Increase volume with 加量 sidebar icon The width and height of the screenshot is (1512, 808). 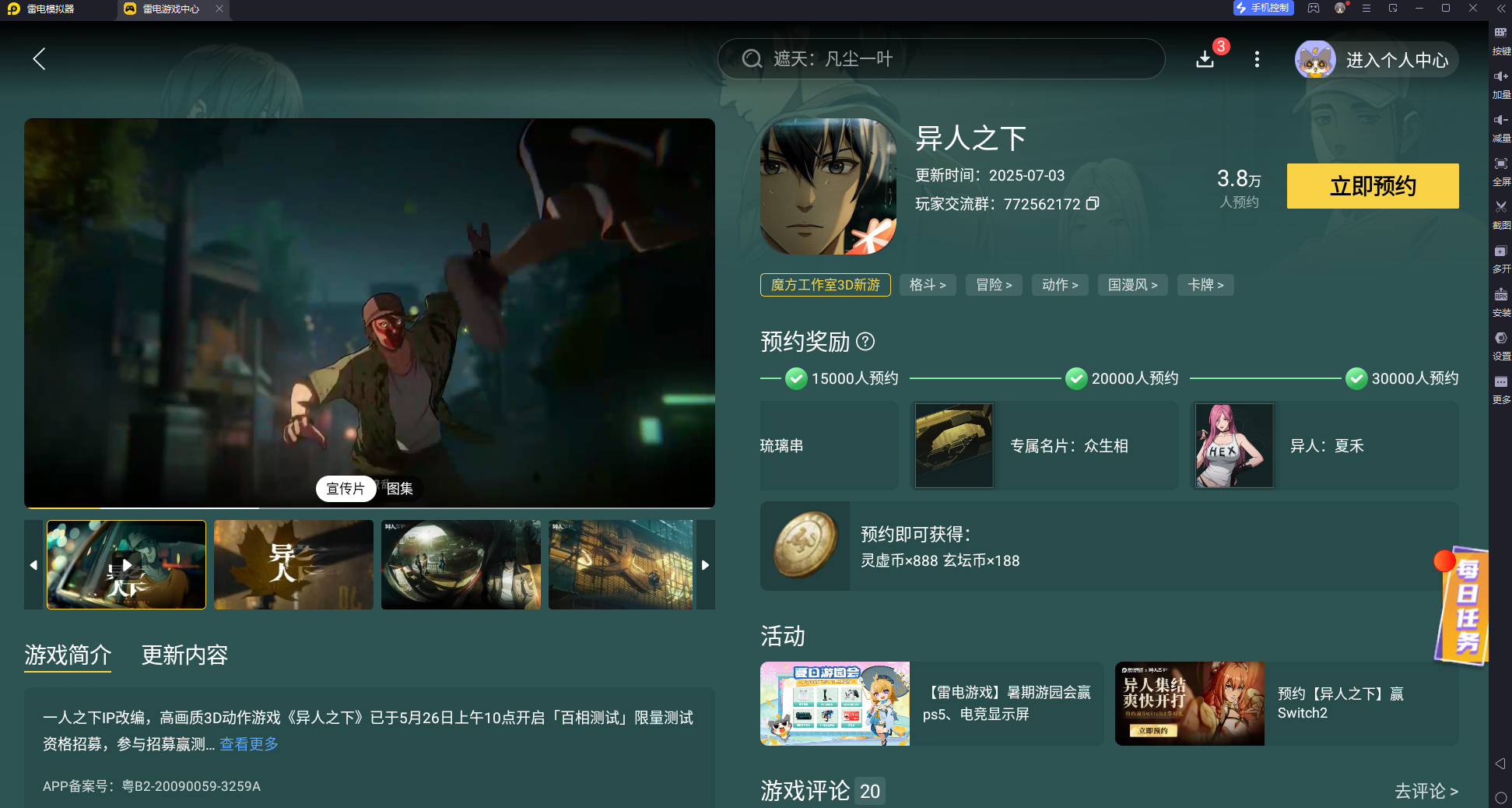tap(1500, 84)
